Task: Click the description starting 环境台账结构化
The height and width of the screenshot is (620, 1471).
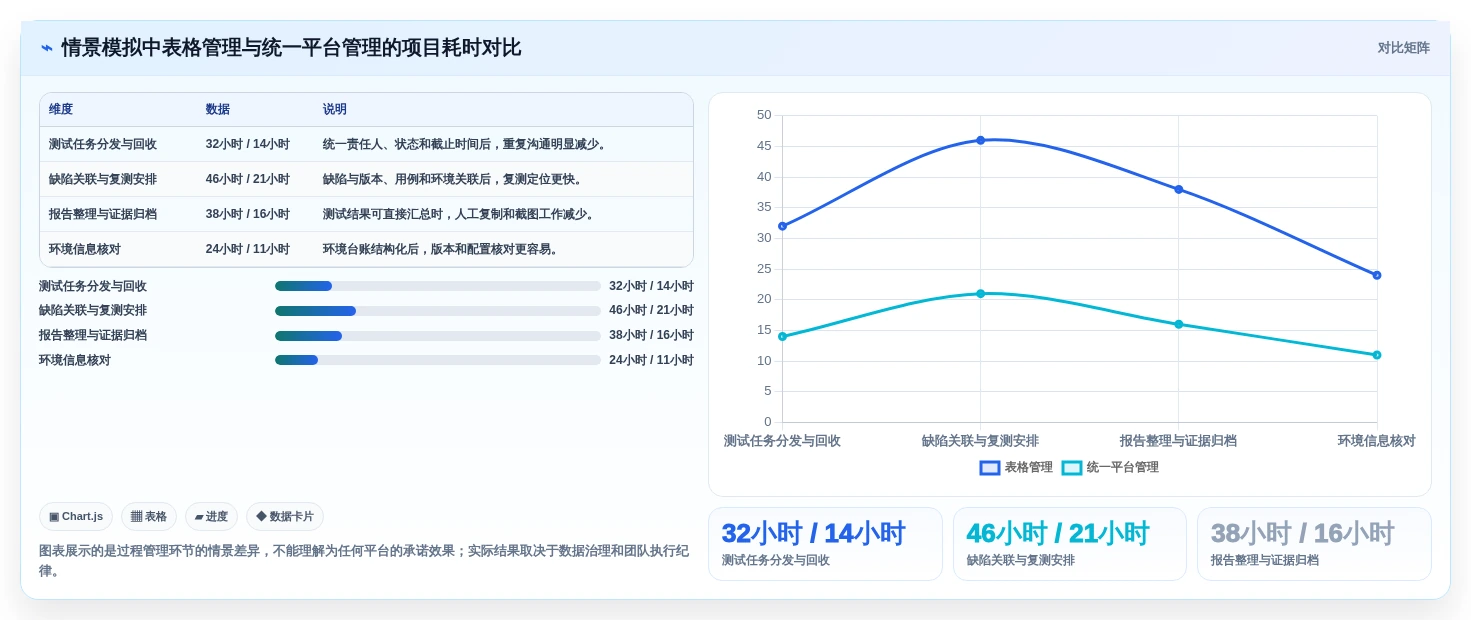Action: pos(442,249)
